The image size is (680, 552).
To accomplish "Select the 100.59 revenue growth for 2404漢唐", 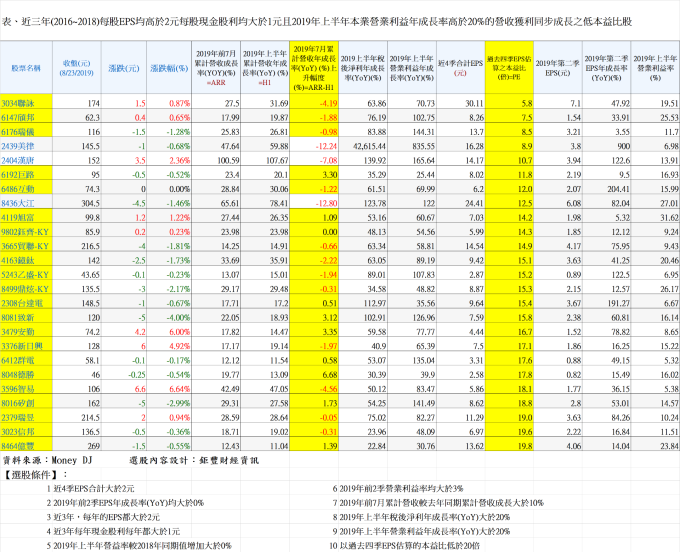I will pyautogui.click(x=229, y=160).
